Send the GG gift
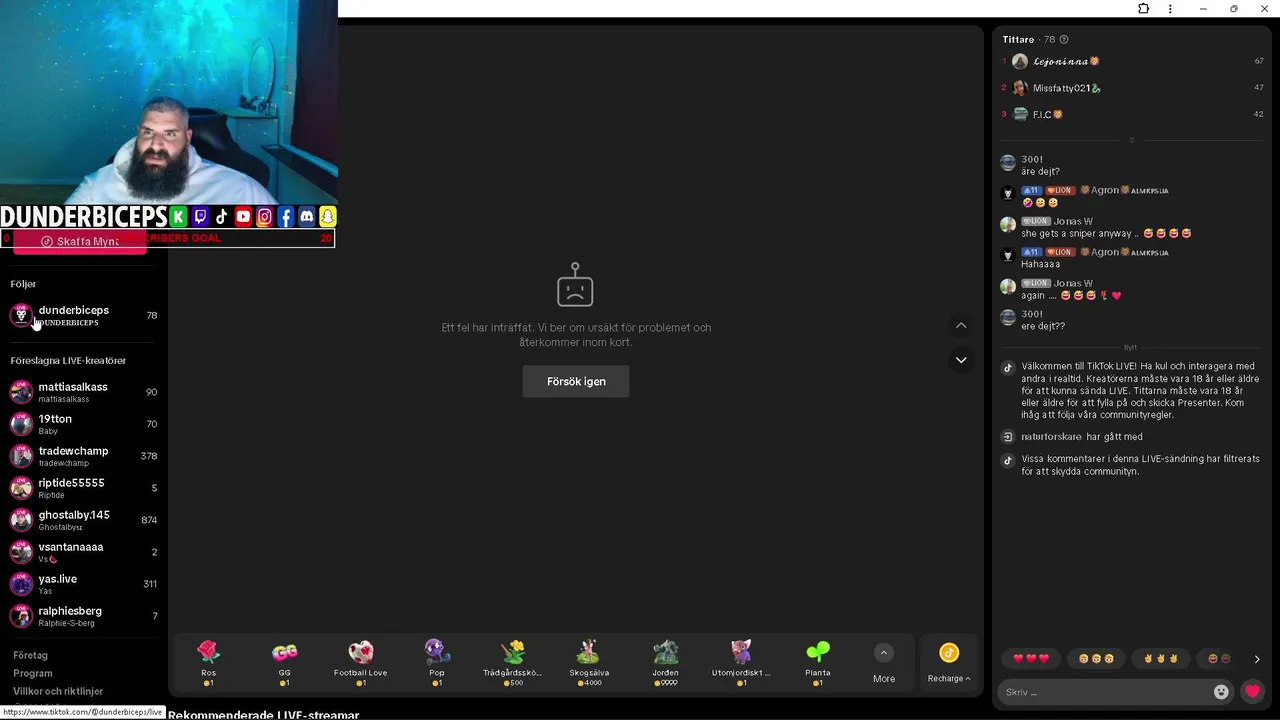 [284, 663]
